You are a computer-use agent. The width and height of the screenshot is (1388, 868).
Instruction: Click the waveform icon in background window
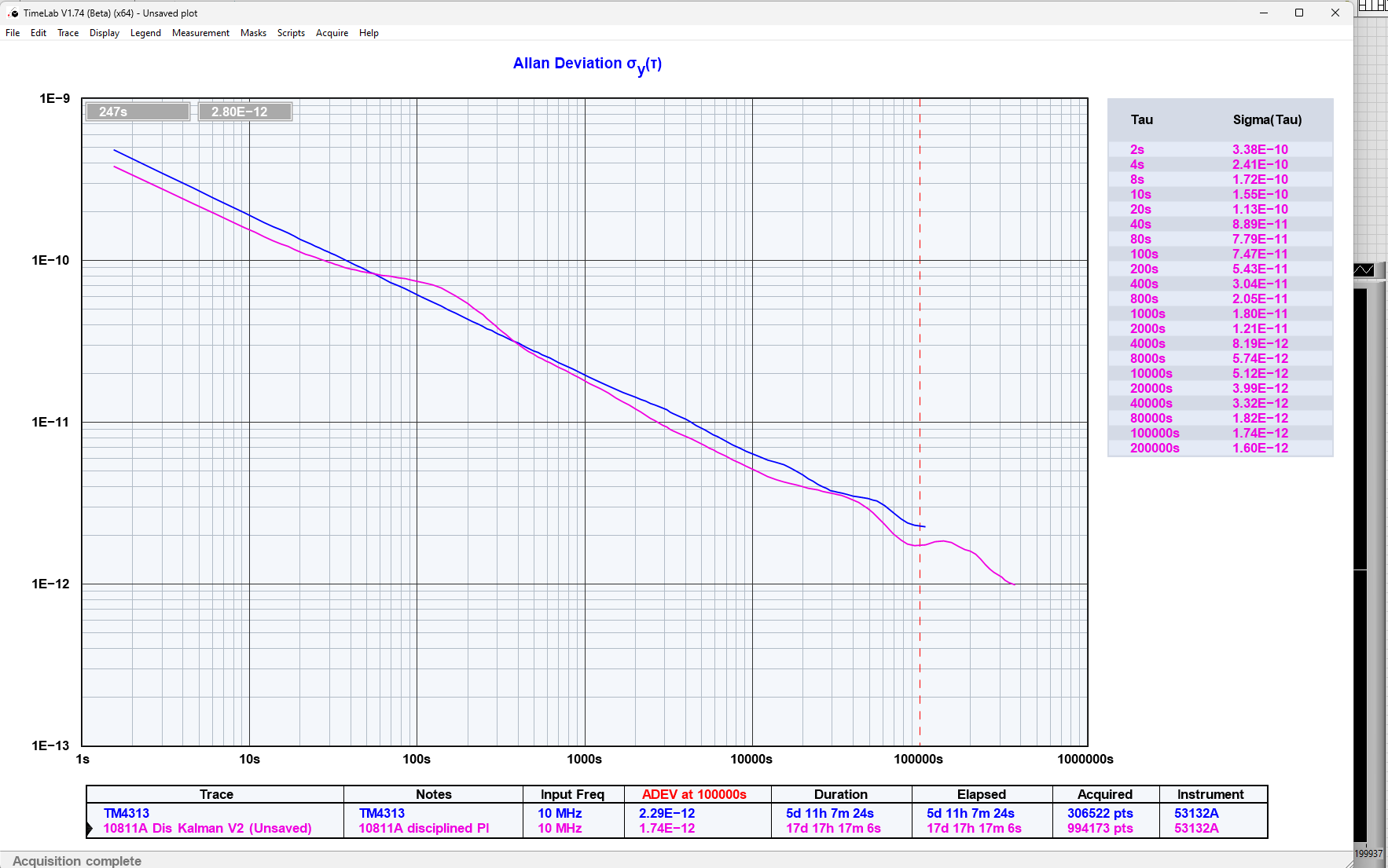(1364, 269)
